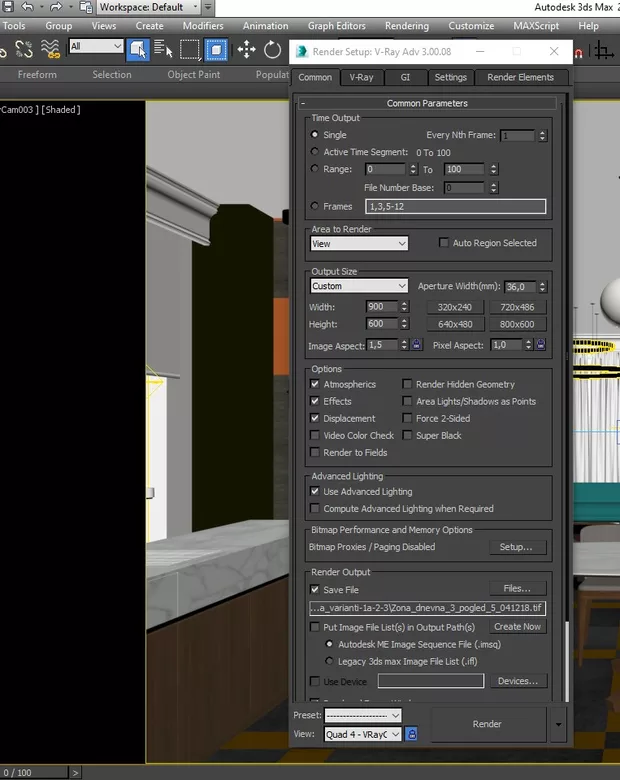Lock the Image Aspect ratio
Viewport: 620px width, 780px height.
pyautogui.click(x=416, y=345)
